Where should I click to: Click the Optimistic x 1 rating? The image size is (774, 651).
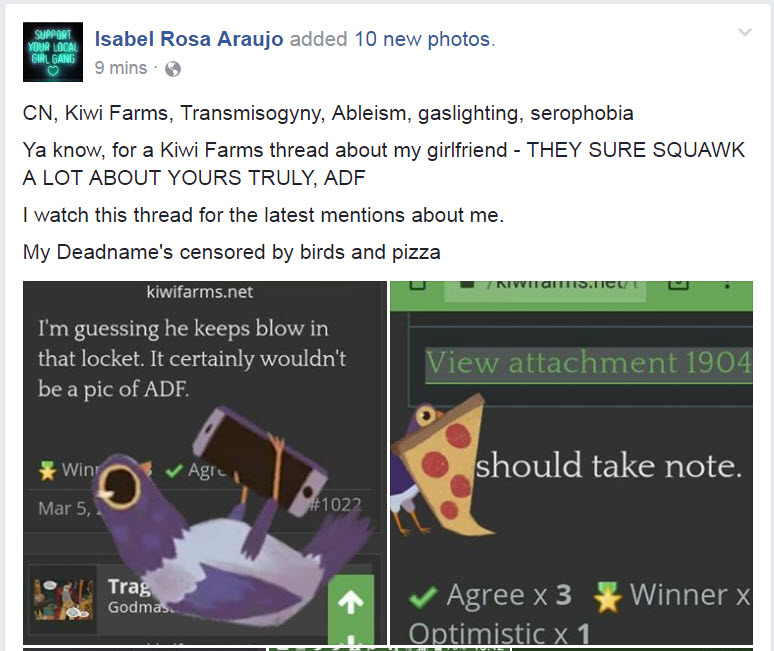pos(499,633)
